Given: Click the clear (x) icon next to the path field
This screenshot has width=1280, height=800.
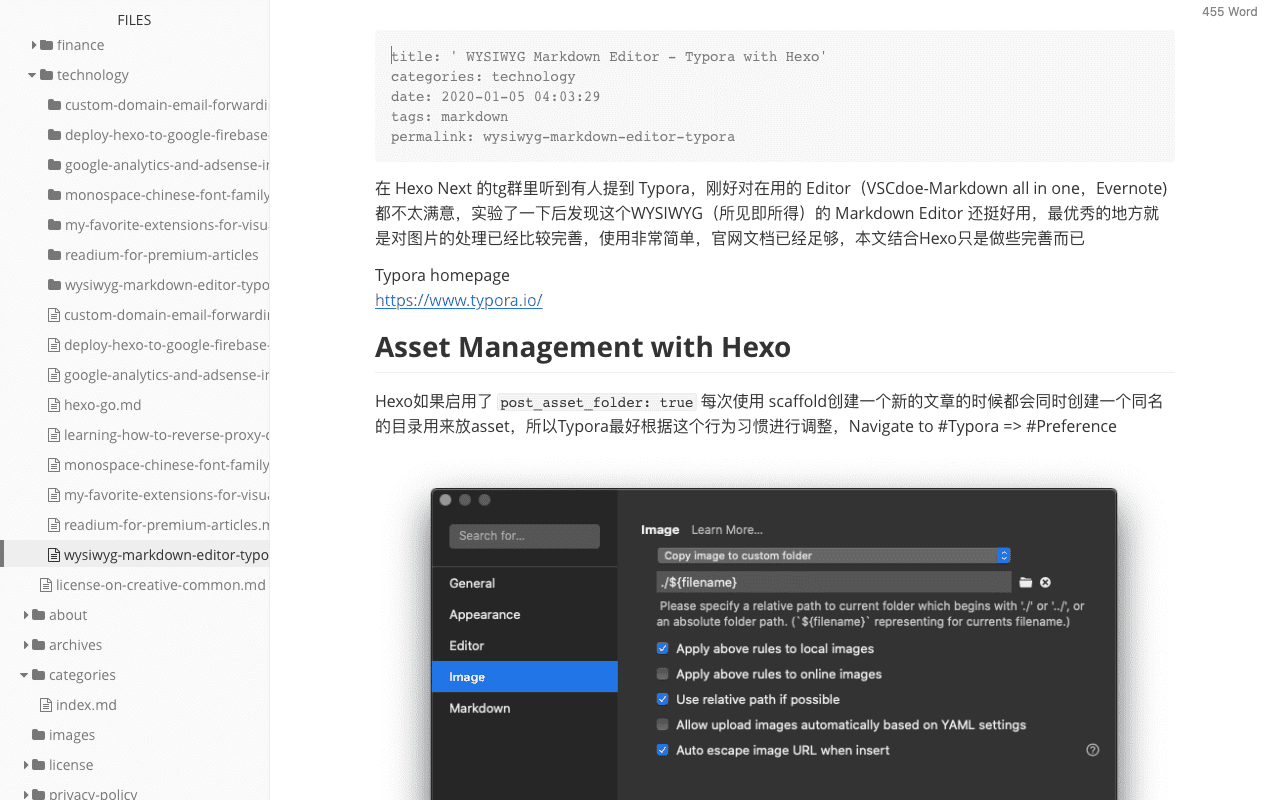Looking at the screenshot, I should [1045, 582].
